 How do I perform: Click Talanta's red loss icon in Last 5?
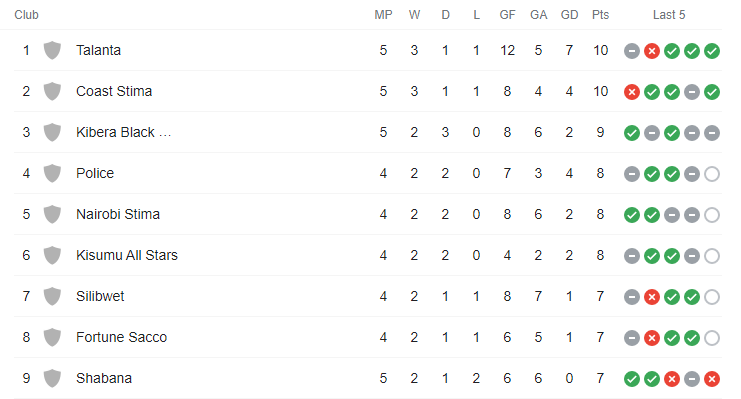(652, 51)
